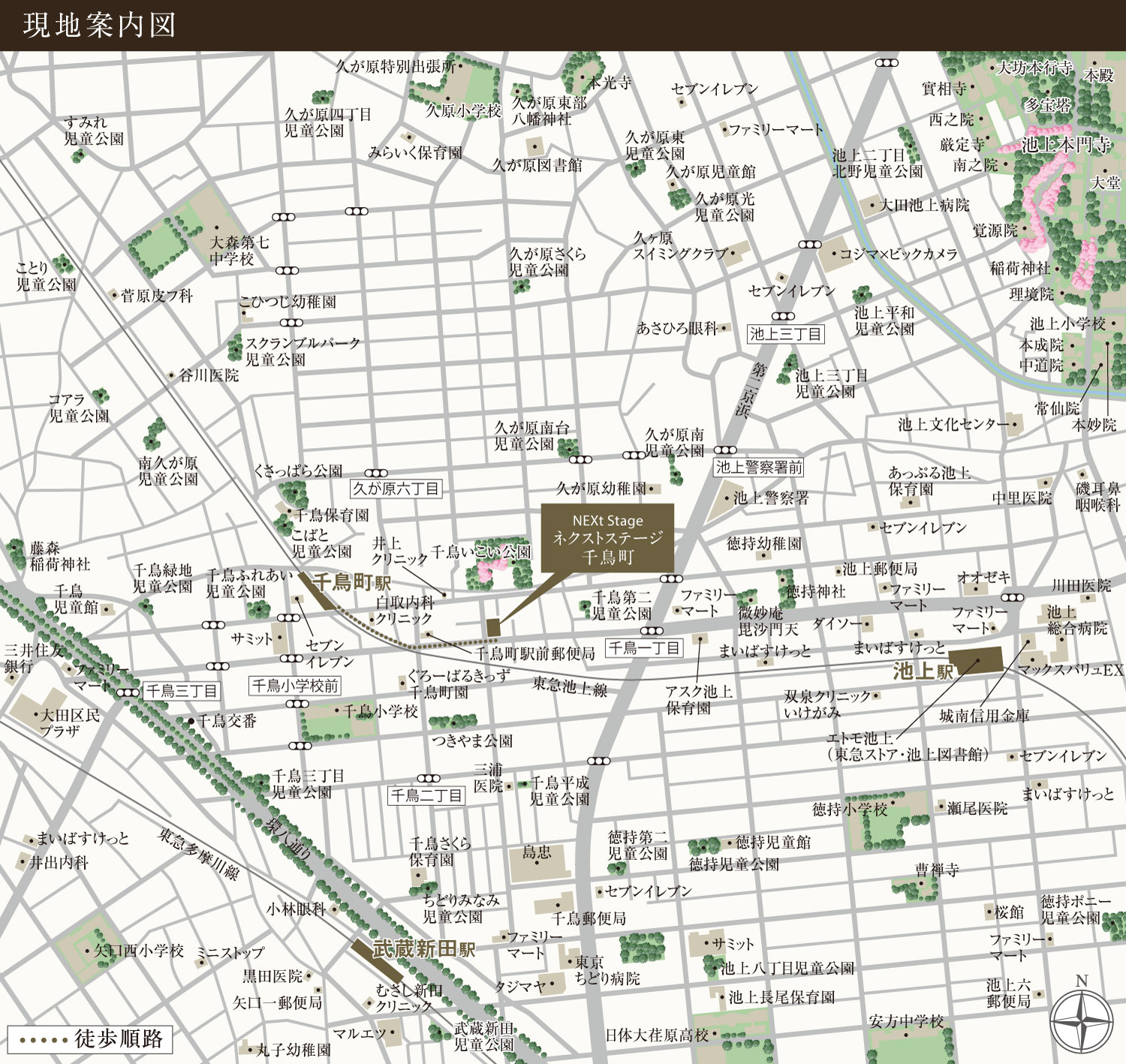
Task: Click the 東京ちどり病院 hospital label
Action: click(x=607, y=970)
